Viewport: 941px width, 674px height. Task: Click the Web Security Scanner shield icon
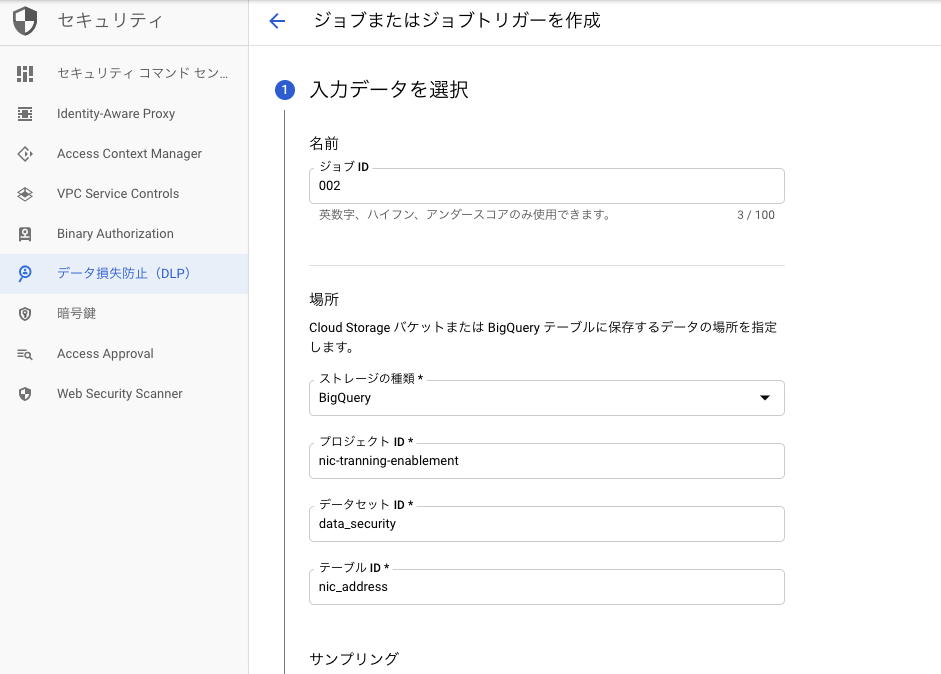(25, 394)
